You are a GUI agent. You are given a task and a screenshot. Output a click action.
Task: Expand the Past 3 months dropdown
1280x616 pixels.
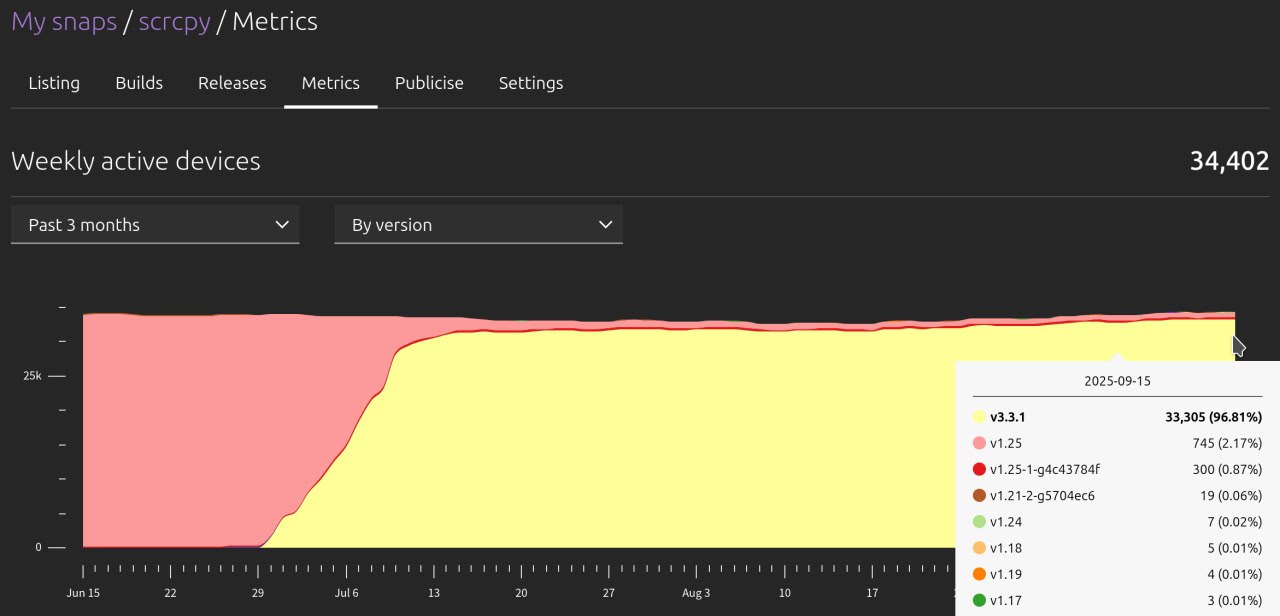pos(155,225)
